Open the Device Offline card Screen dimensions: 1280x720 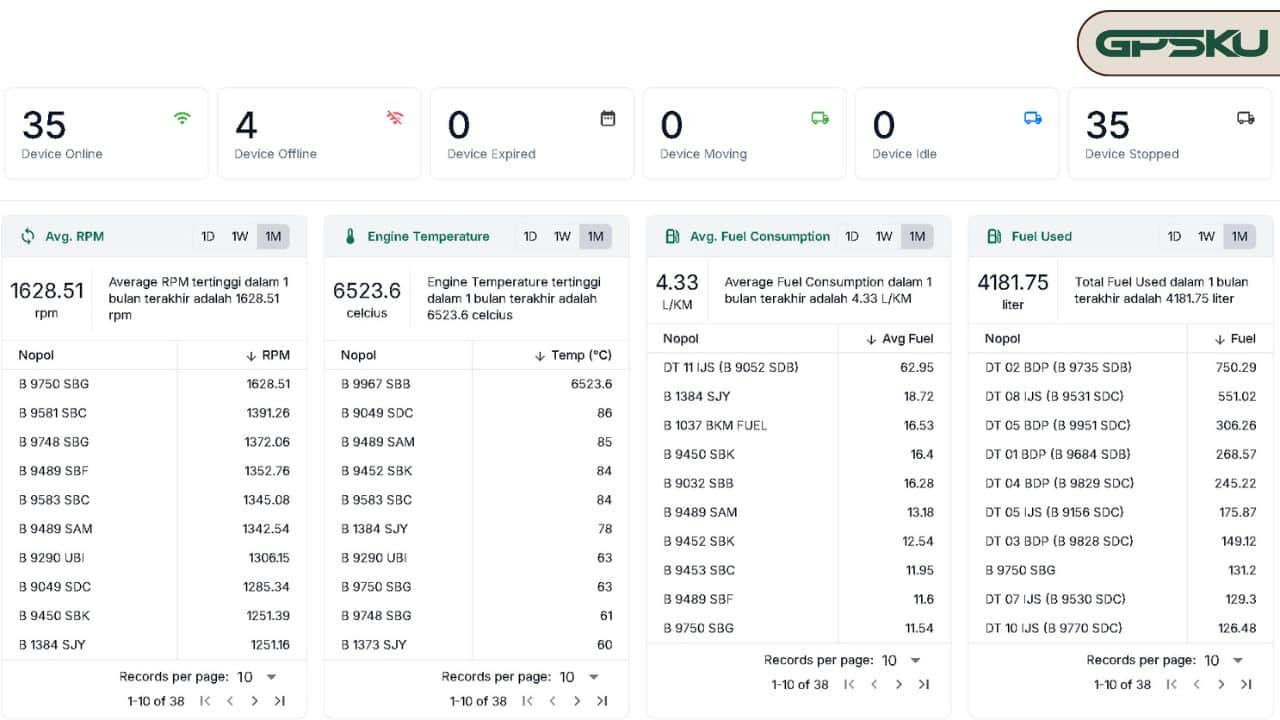tap(319, 133)
